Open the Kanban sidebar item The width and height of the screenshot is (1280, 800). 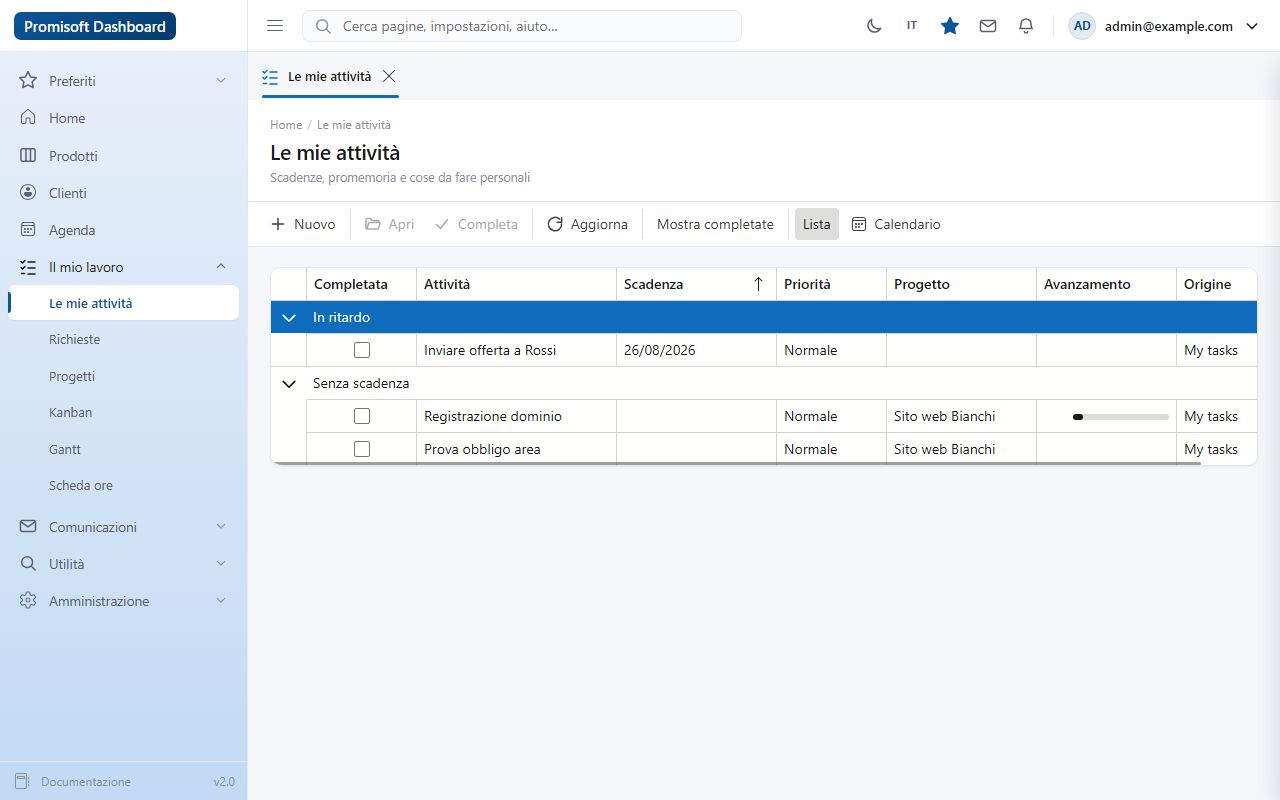tap(70, 412)
